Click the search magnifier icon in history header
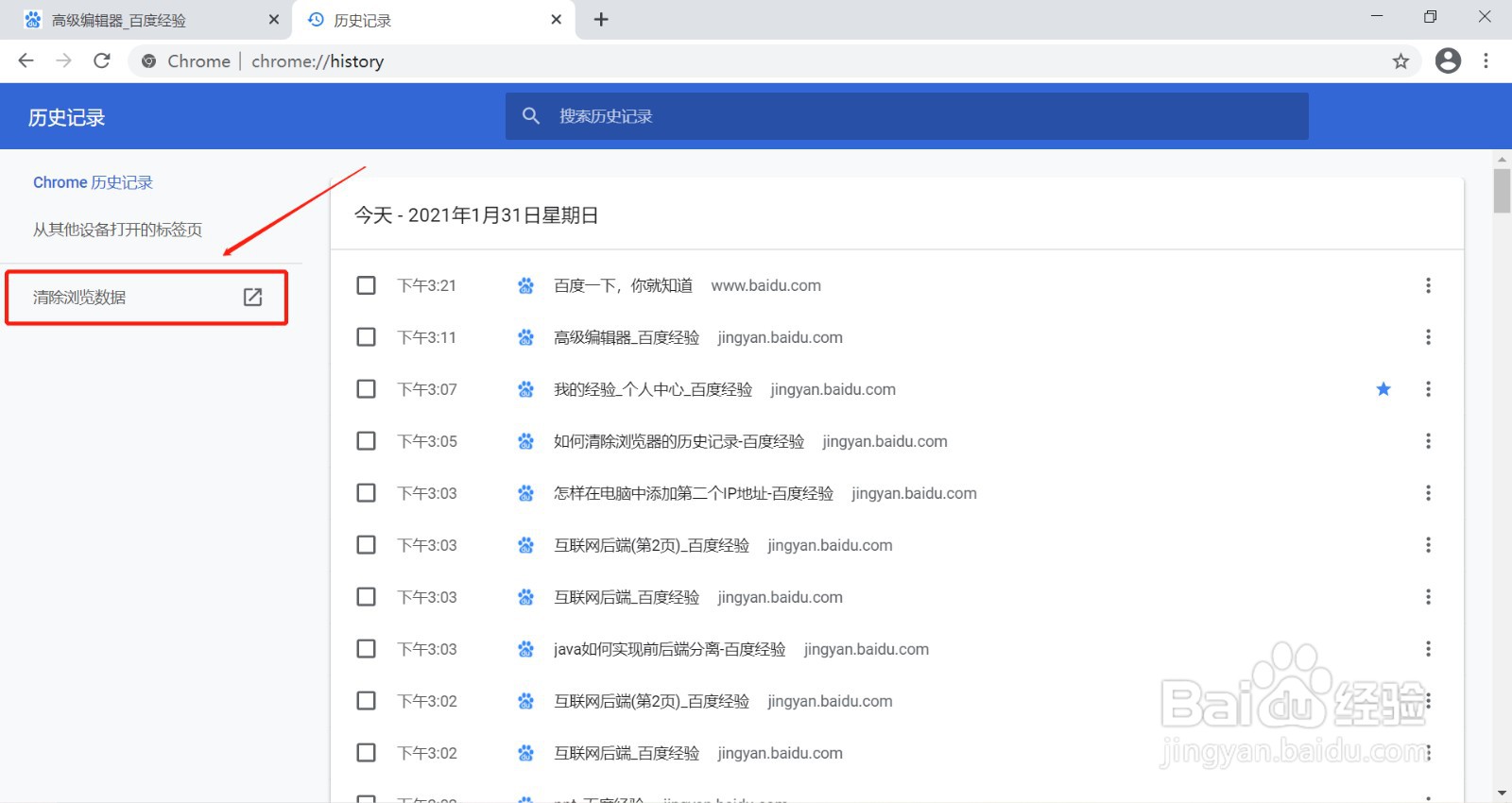 (x=531, y=115)
